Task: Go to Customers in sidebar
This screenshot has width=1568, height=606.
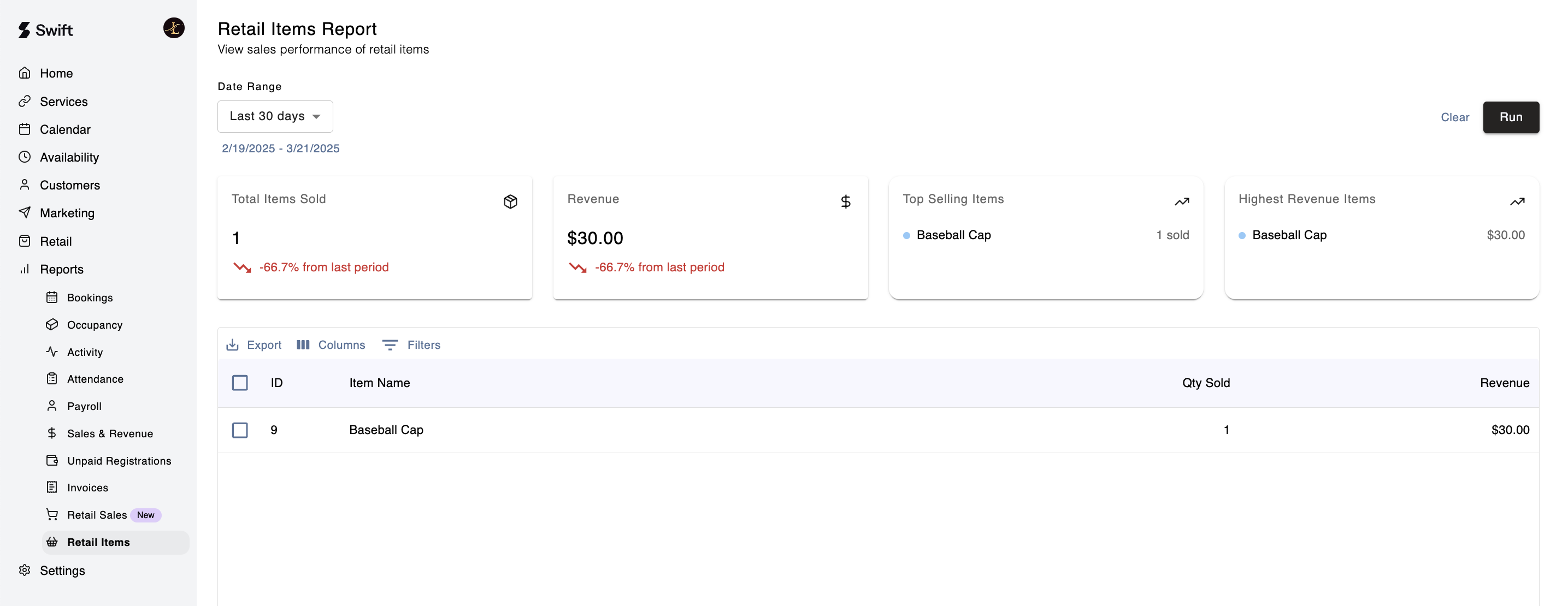Action: click(69, 185)
